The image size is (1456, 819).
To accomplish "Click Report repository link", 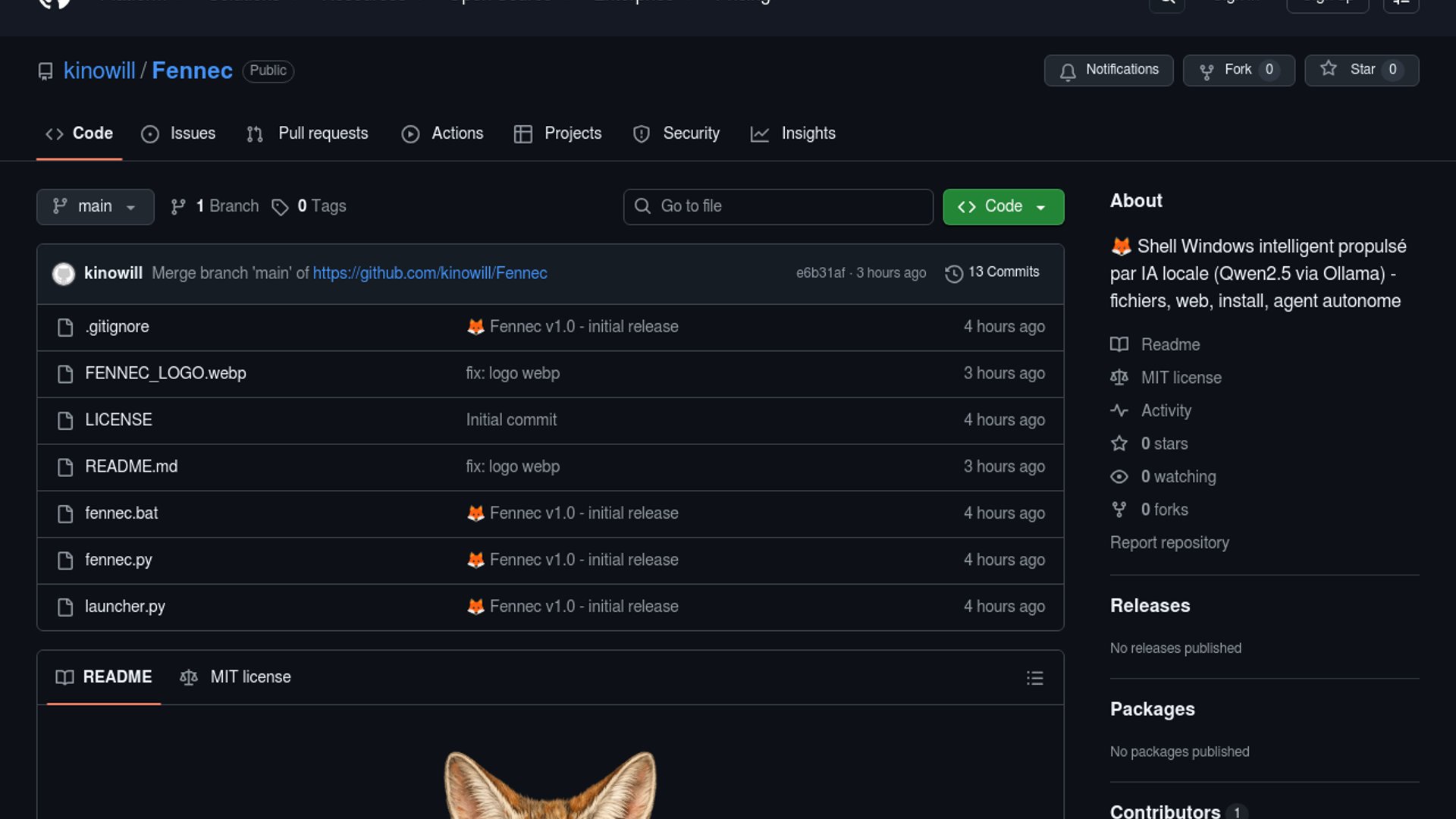I will 1169,543.
